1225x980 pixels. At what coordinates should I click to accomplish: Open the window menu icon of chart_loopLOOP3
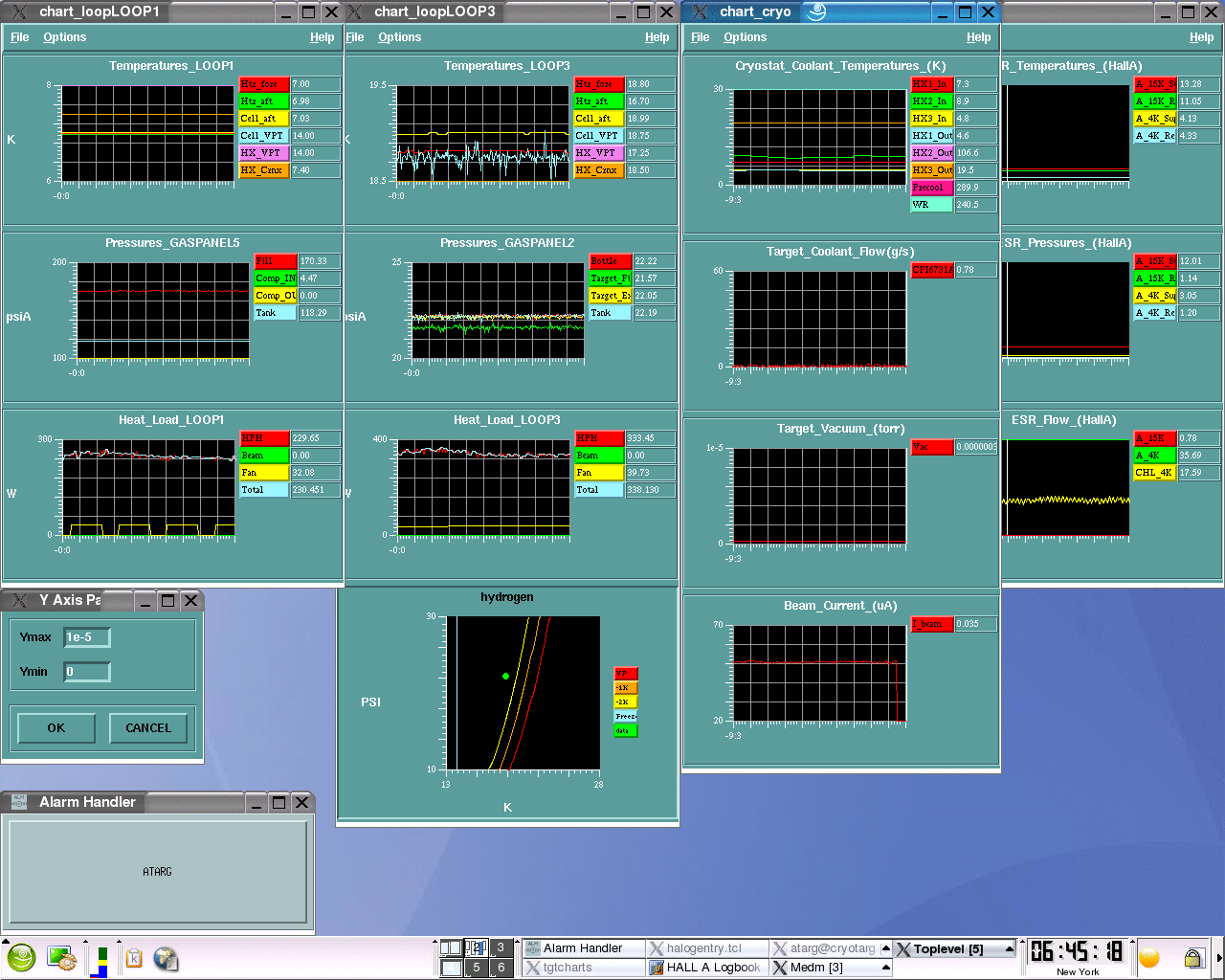click(354, 11)
